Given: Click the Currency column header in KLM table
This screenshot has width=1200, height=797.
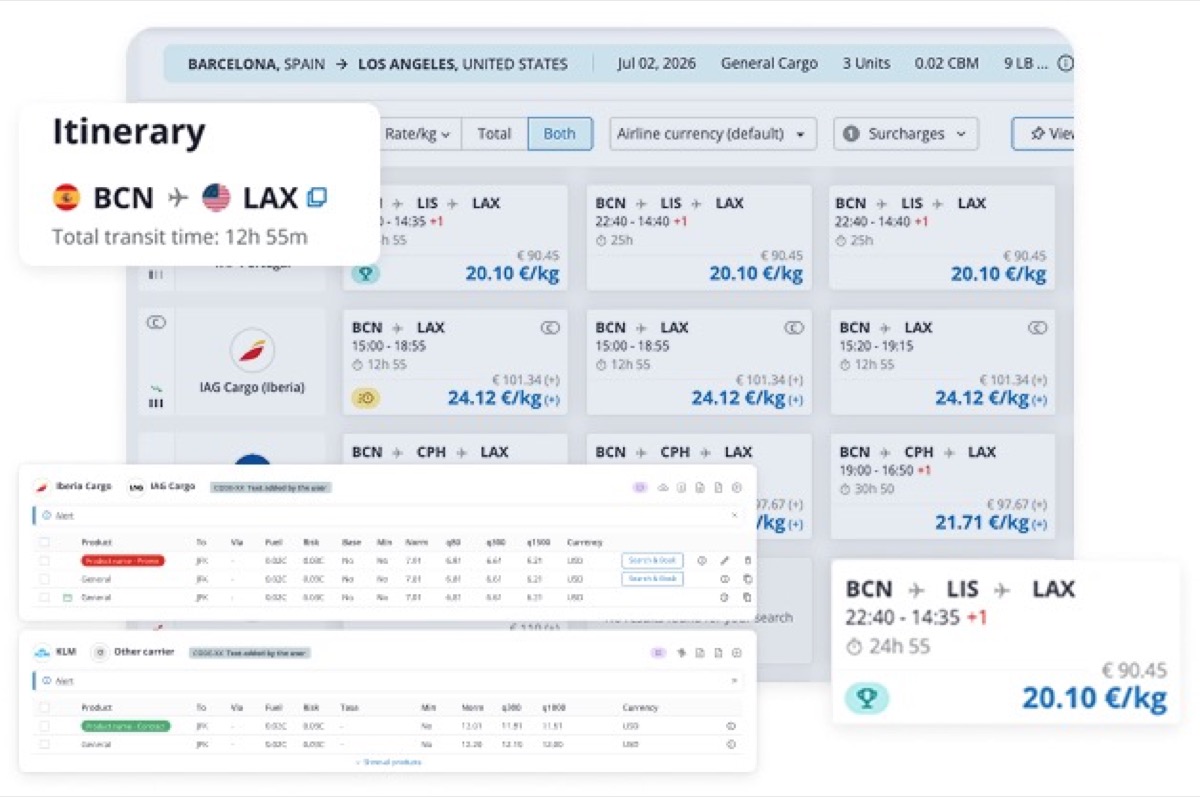Looking at the screenshot, I should (640, 707).
